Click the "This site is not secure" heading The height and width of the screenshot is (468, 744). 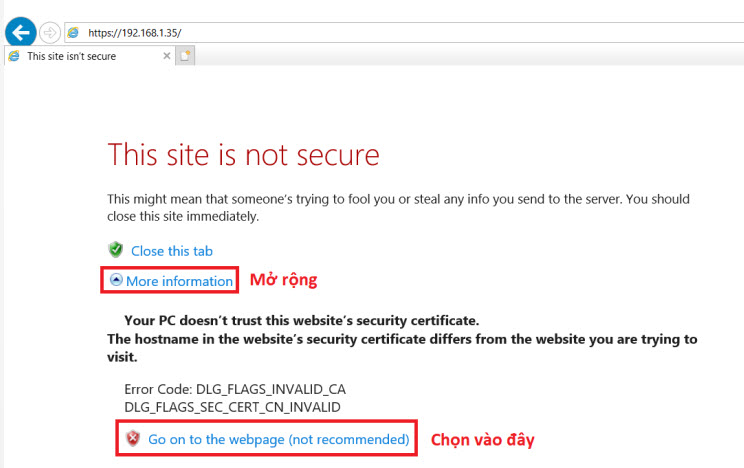[243, 155]
